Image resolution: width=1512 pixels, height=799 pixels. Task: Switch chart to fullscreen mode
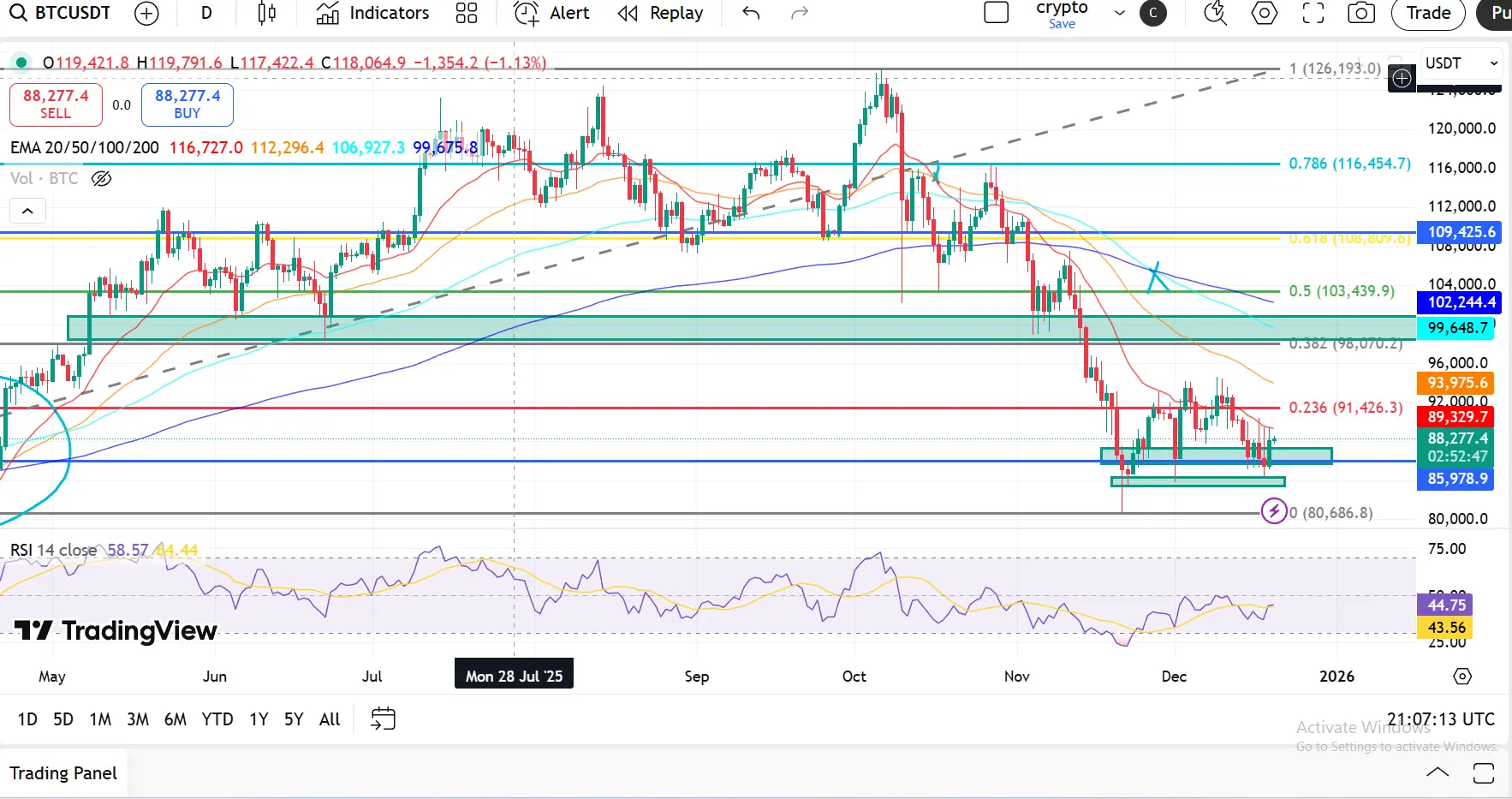point(1313,13)
